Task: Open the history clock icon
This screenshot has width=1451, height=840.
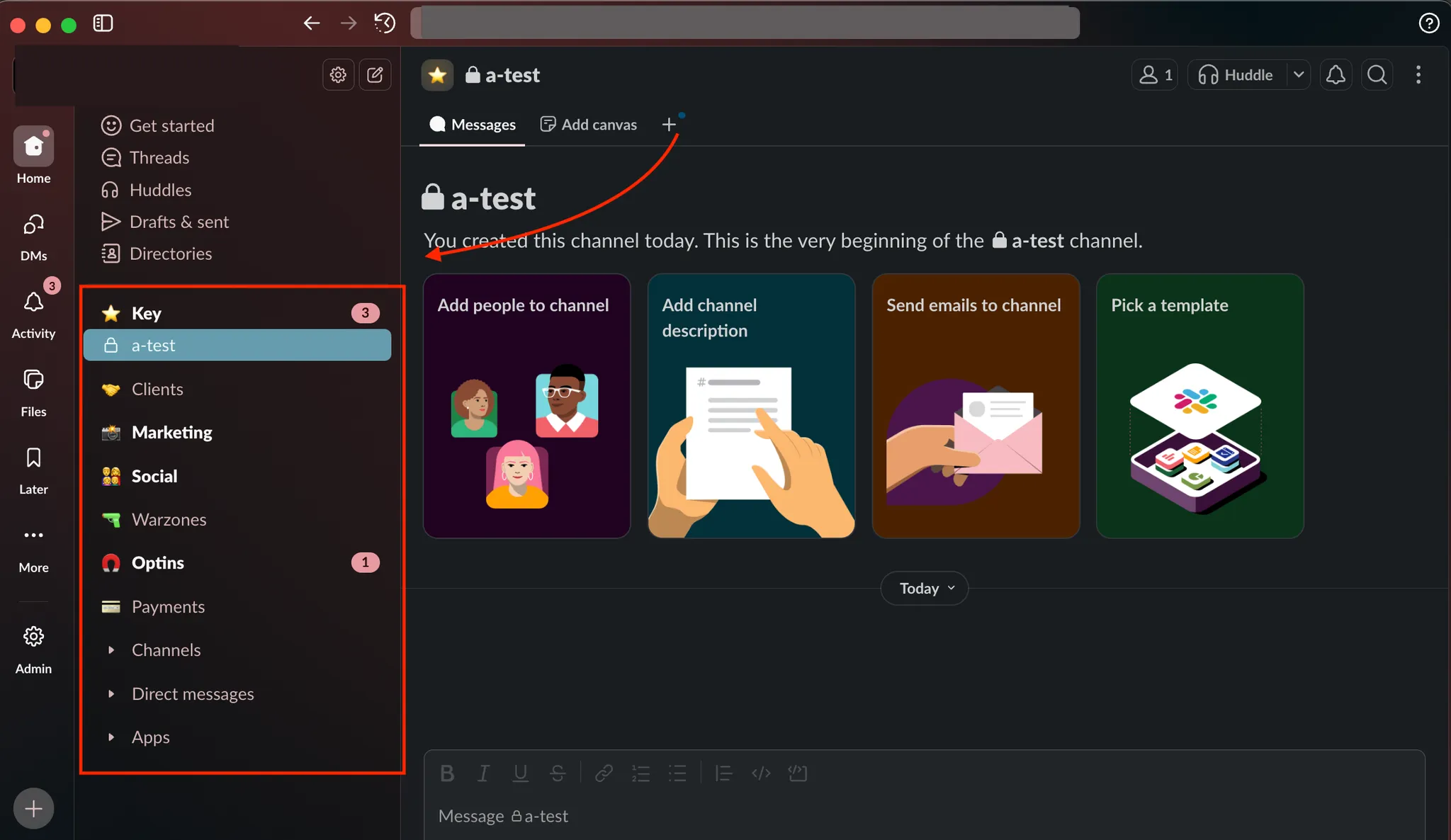Action: click(385, 23)
